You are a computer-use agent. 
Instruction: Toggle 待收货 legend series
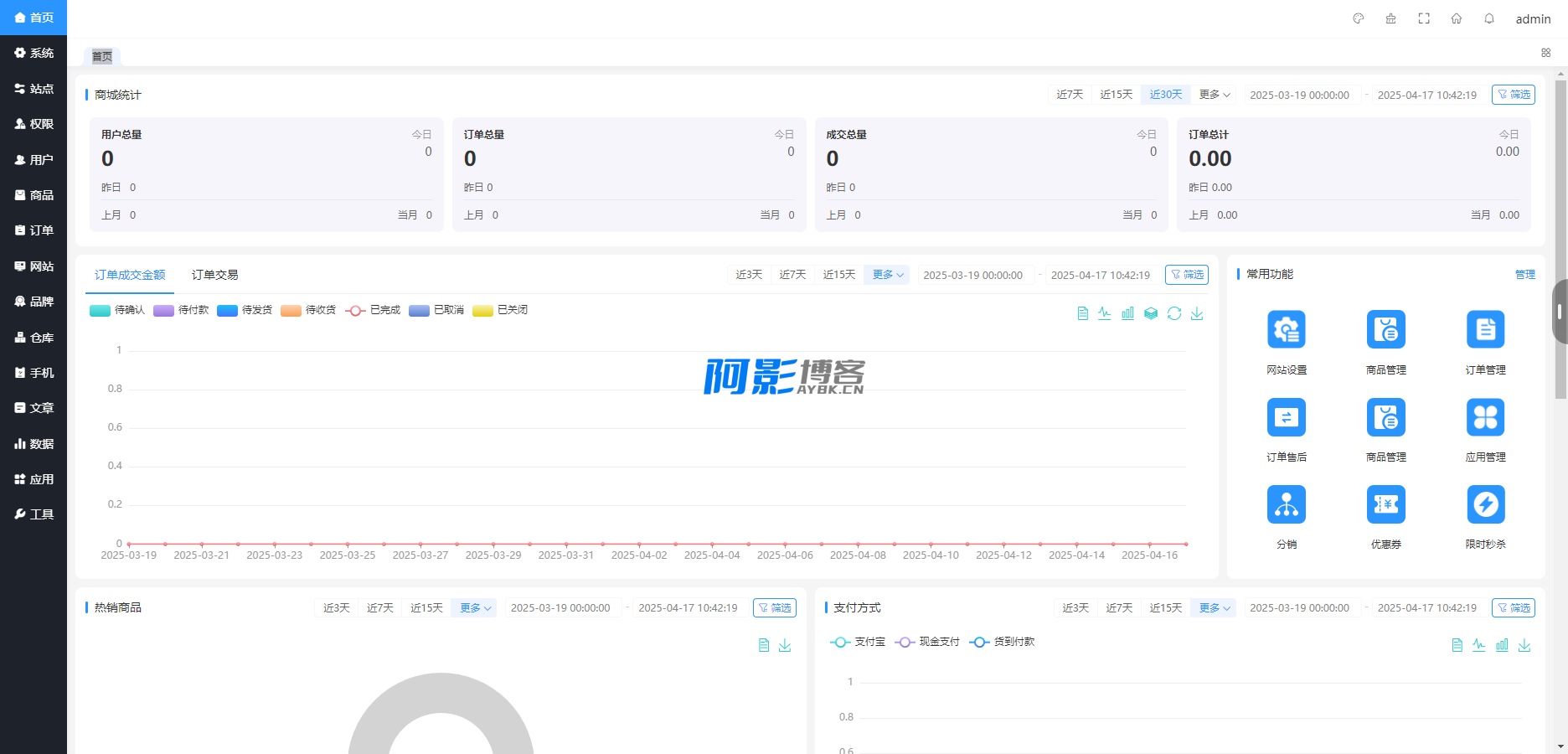click(x=308, y=310)
